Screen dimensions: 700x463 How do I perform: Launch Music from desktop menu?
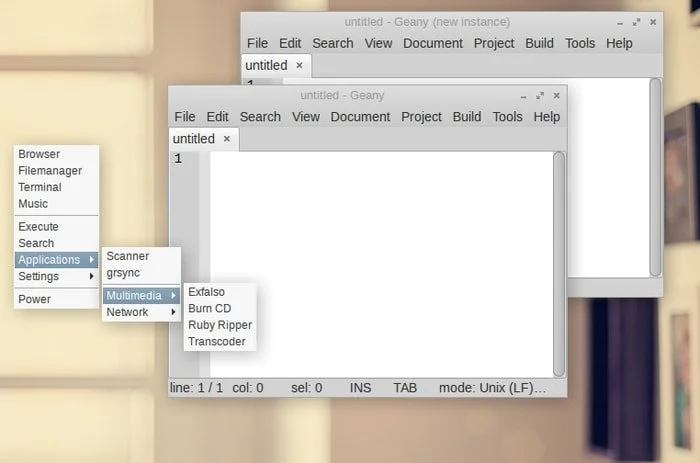[56, 204]
